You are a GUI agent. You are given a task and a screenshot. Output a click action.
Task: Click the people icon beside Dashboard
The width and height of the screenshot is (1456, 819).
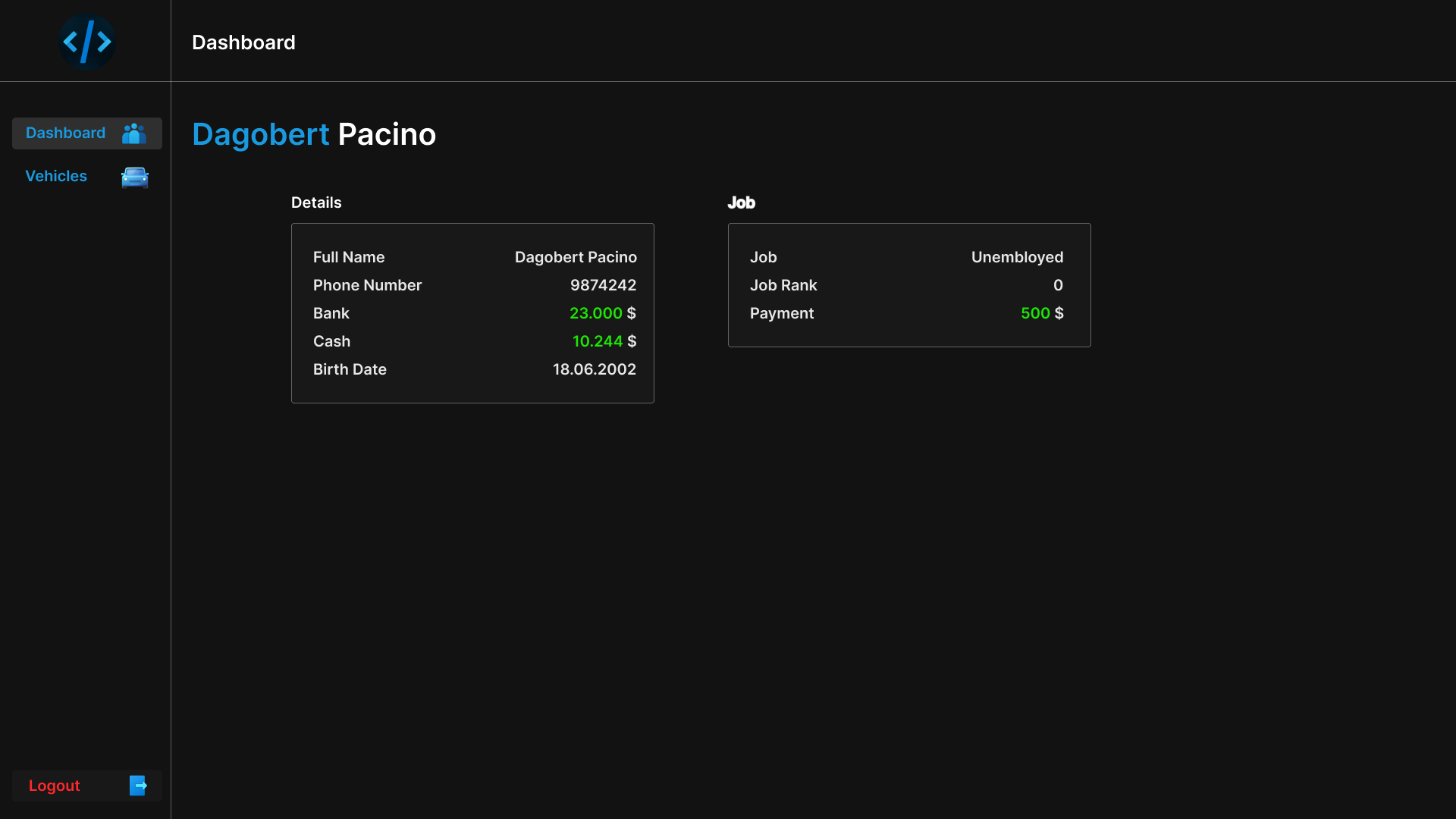(134, 133)
